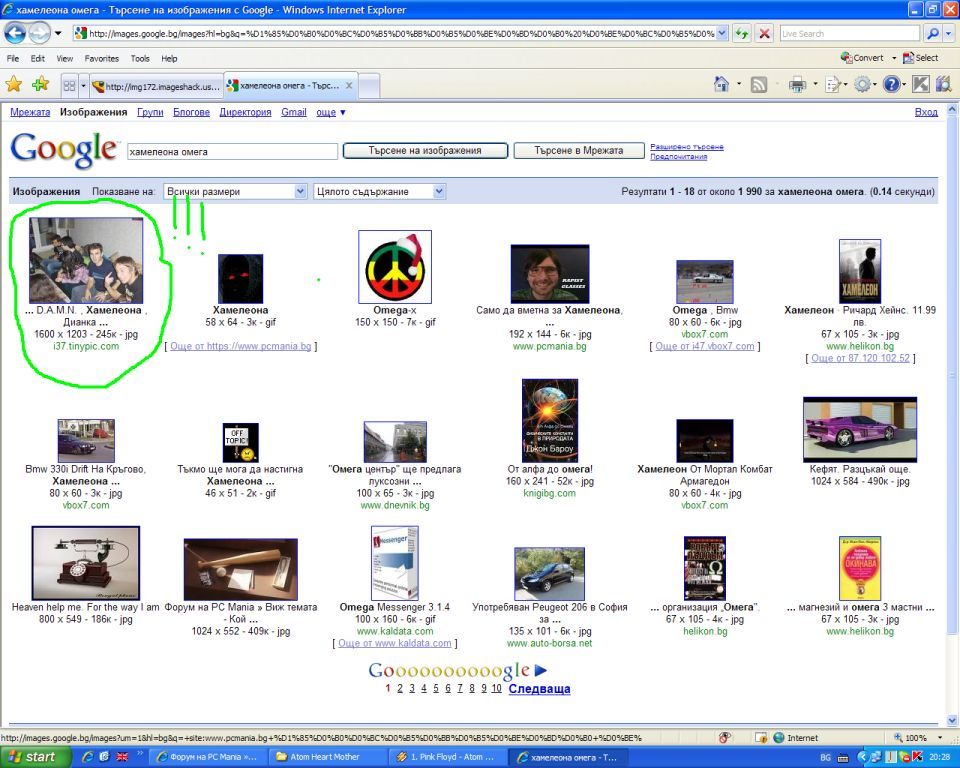Open the recent pages dropdown next to Forward
The height and width of the screenshot is (768, 960).
click(58, 33)
